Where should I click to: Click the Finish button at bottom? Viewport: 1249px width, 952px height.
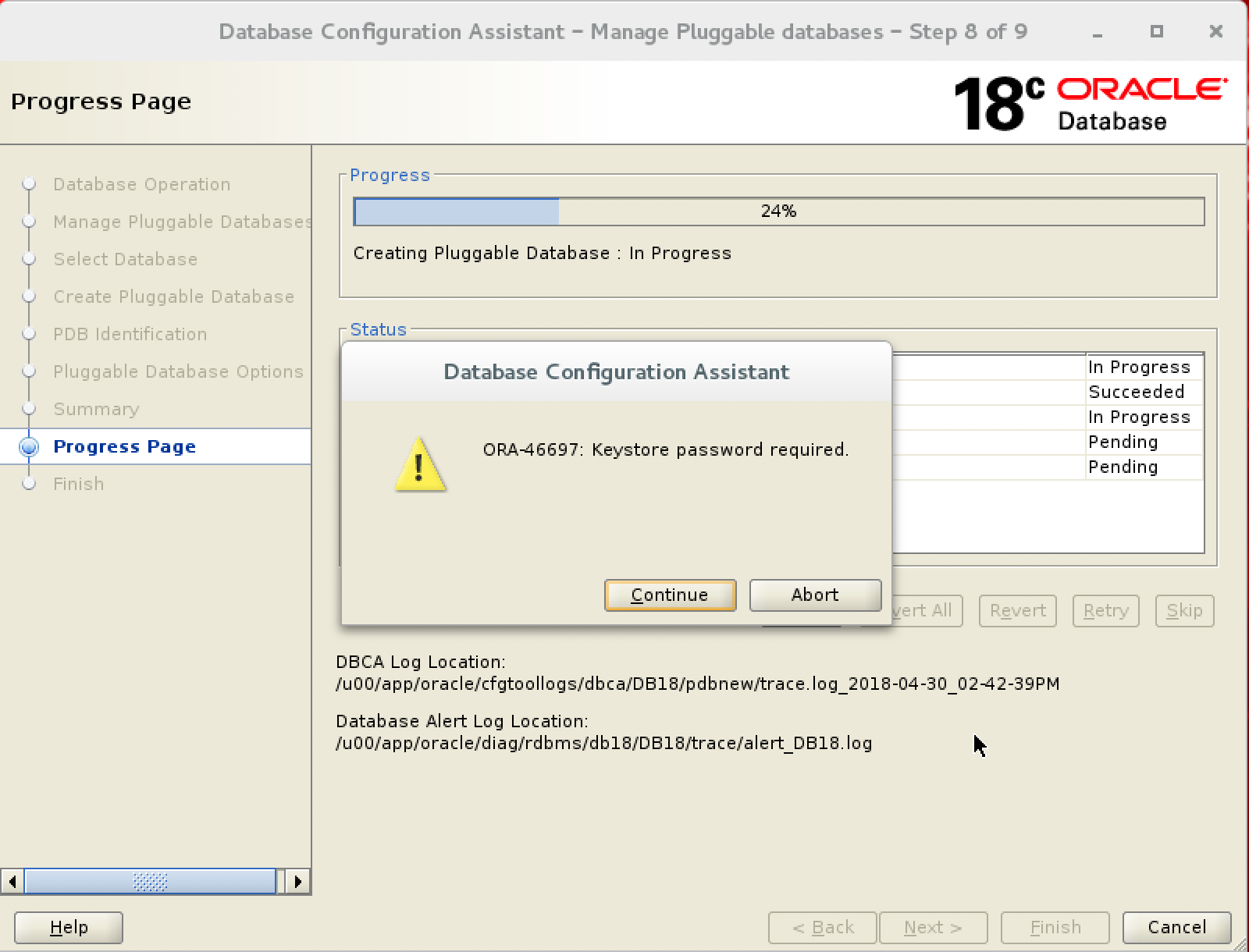point(1055,927)
